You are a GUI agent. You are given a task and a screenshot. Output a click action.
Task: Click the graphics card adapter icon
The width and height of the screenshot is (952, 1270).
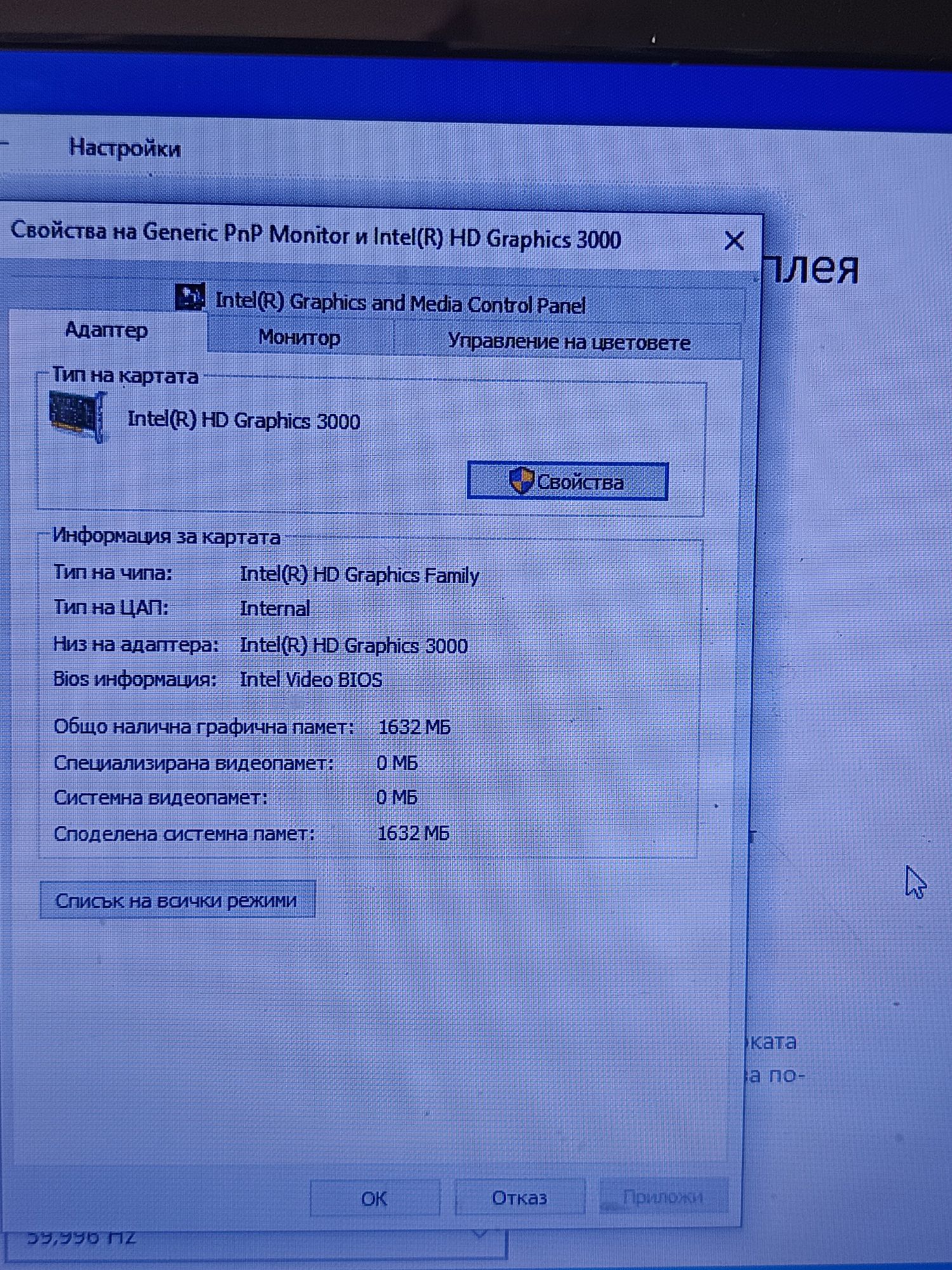pyautogui.click(x=77, y=416)
